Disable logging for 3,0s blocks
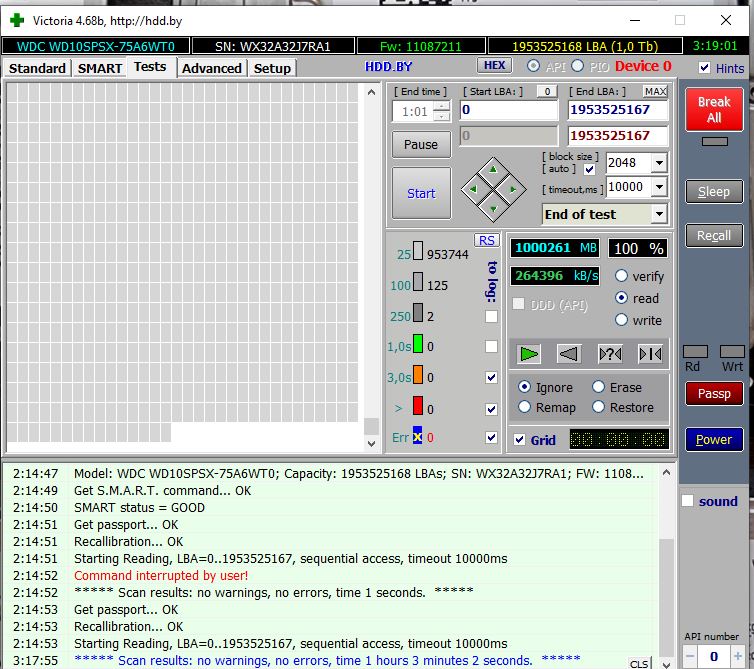This screenshot has width=754, height=669. (x=491, y=378)
